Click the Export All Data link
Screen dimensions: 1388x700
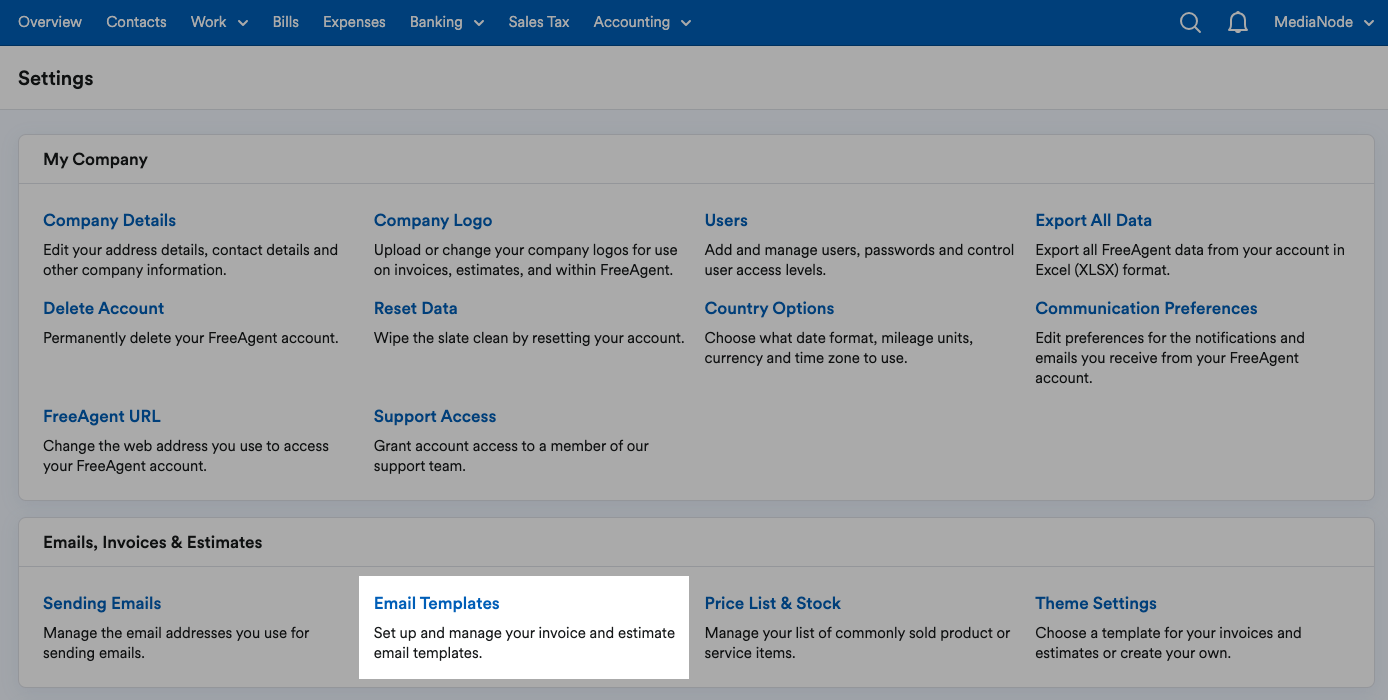[x=1093, y=220]
